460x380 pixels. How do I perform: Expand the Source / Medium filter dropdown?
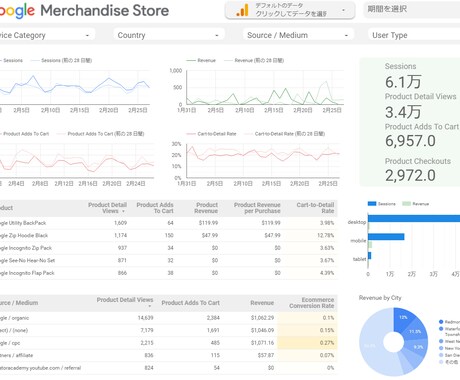[298, 35]
